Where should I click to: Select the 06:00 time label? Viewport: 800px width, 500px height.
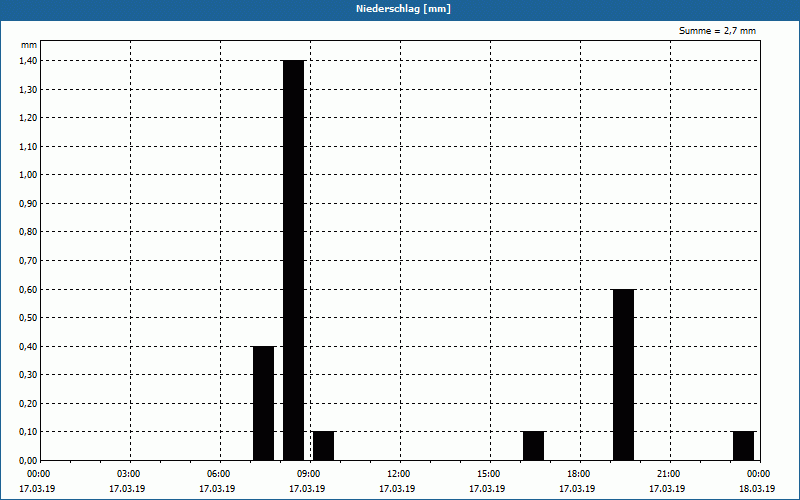[x=218, y=474]
